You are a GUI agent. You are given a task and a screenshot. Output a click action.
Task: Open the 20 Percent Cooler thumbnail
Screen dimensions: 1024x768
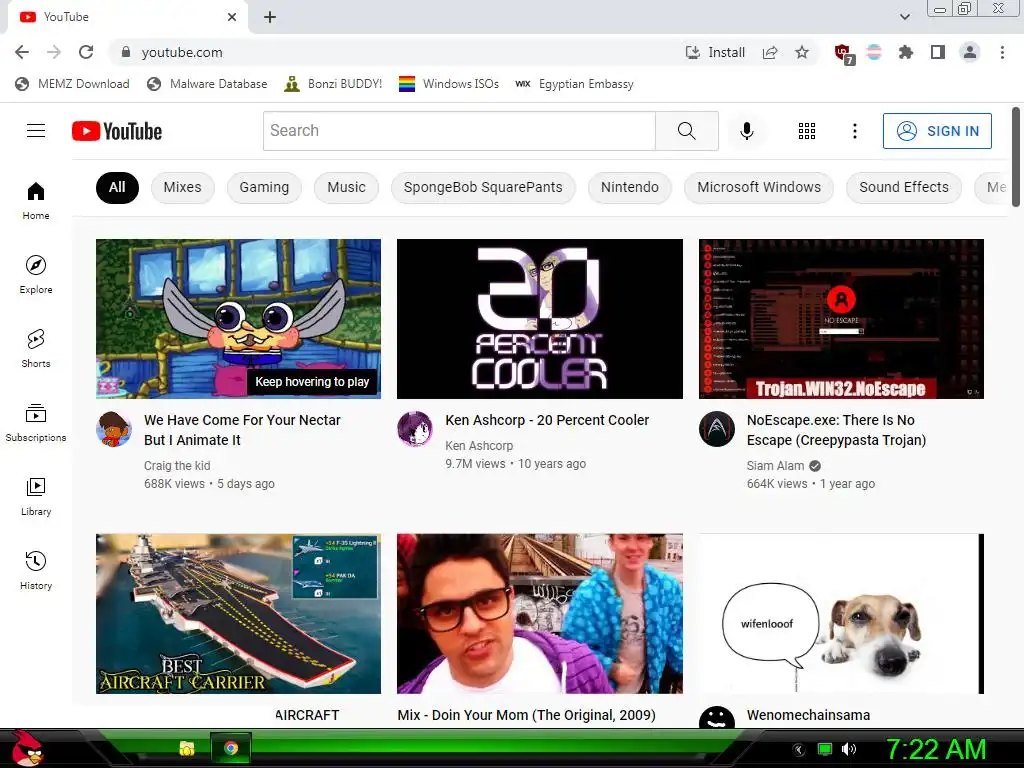[x=539, y=319]
